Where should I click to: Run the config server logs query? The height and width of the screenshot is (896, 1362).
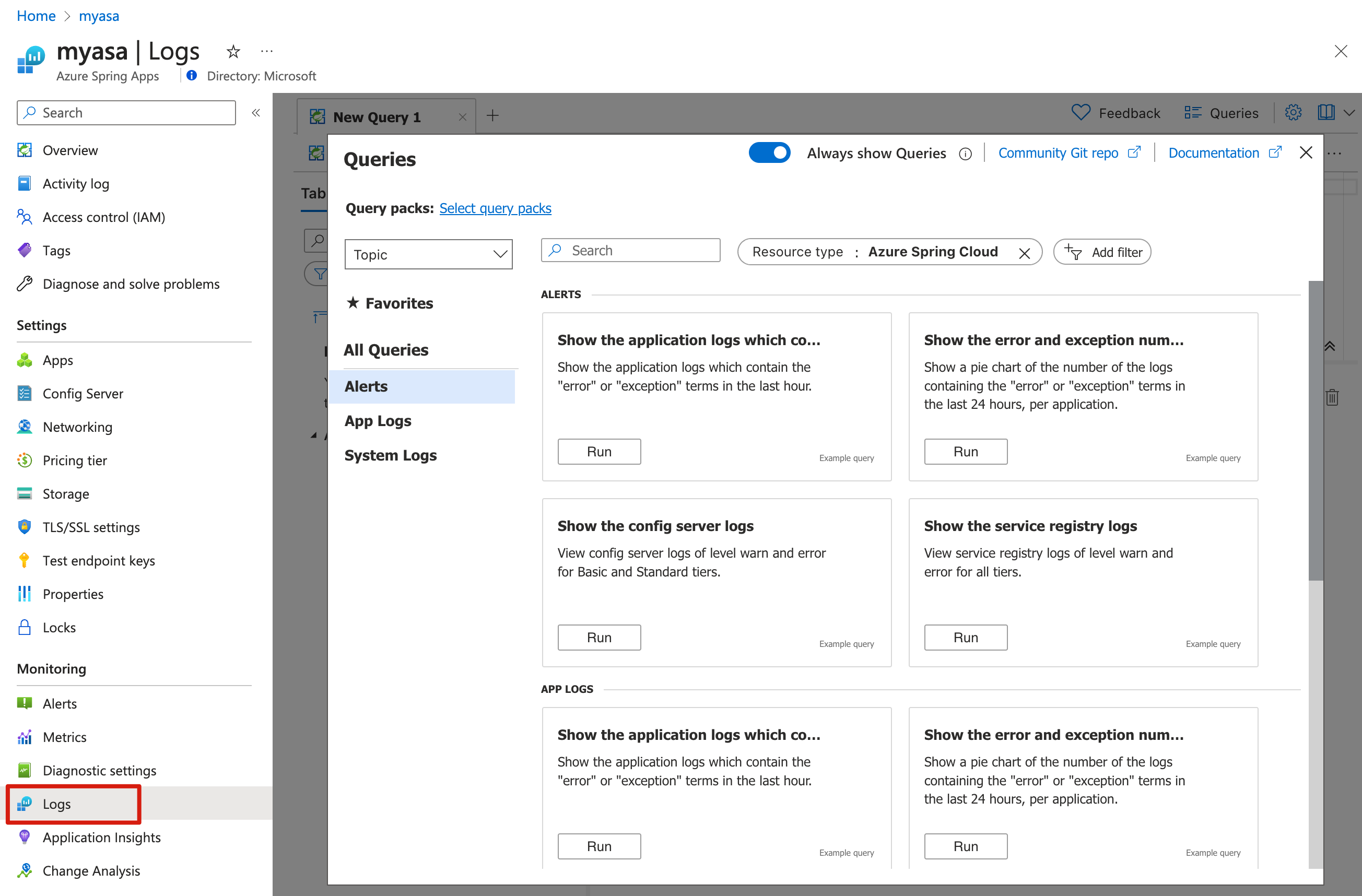(x=599, y=637)
